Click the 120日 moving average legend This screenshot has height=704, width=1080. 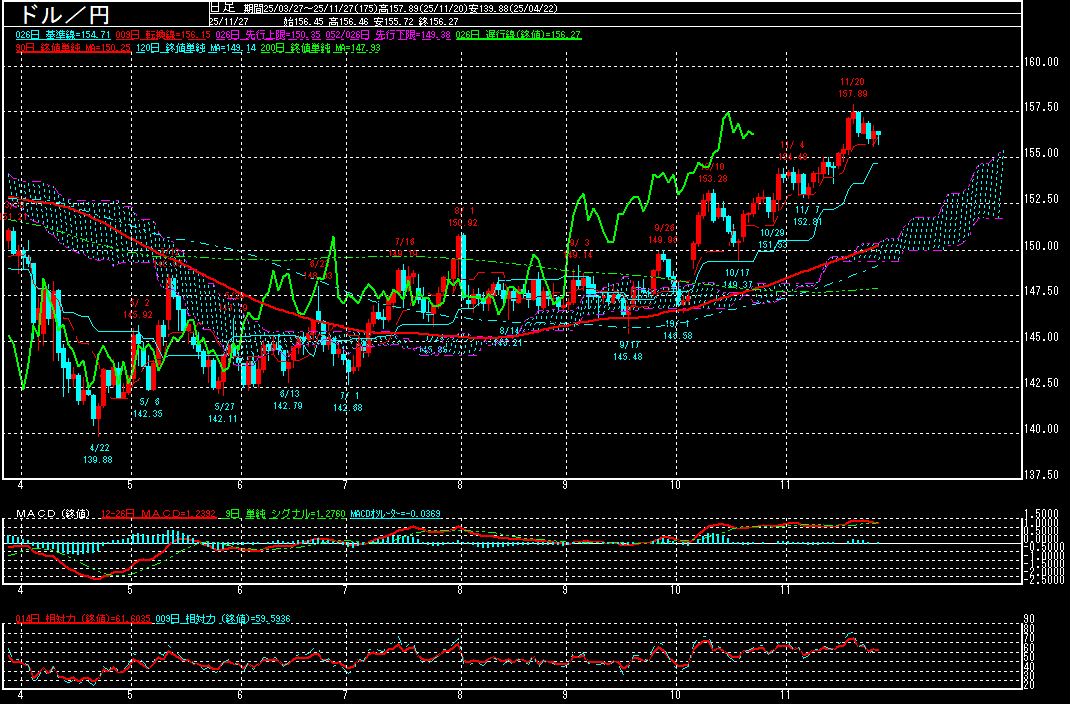[x=196, y=47]
